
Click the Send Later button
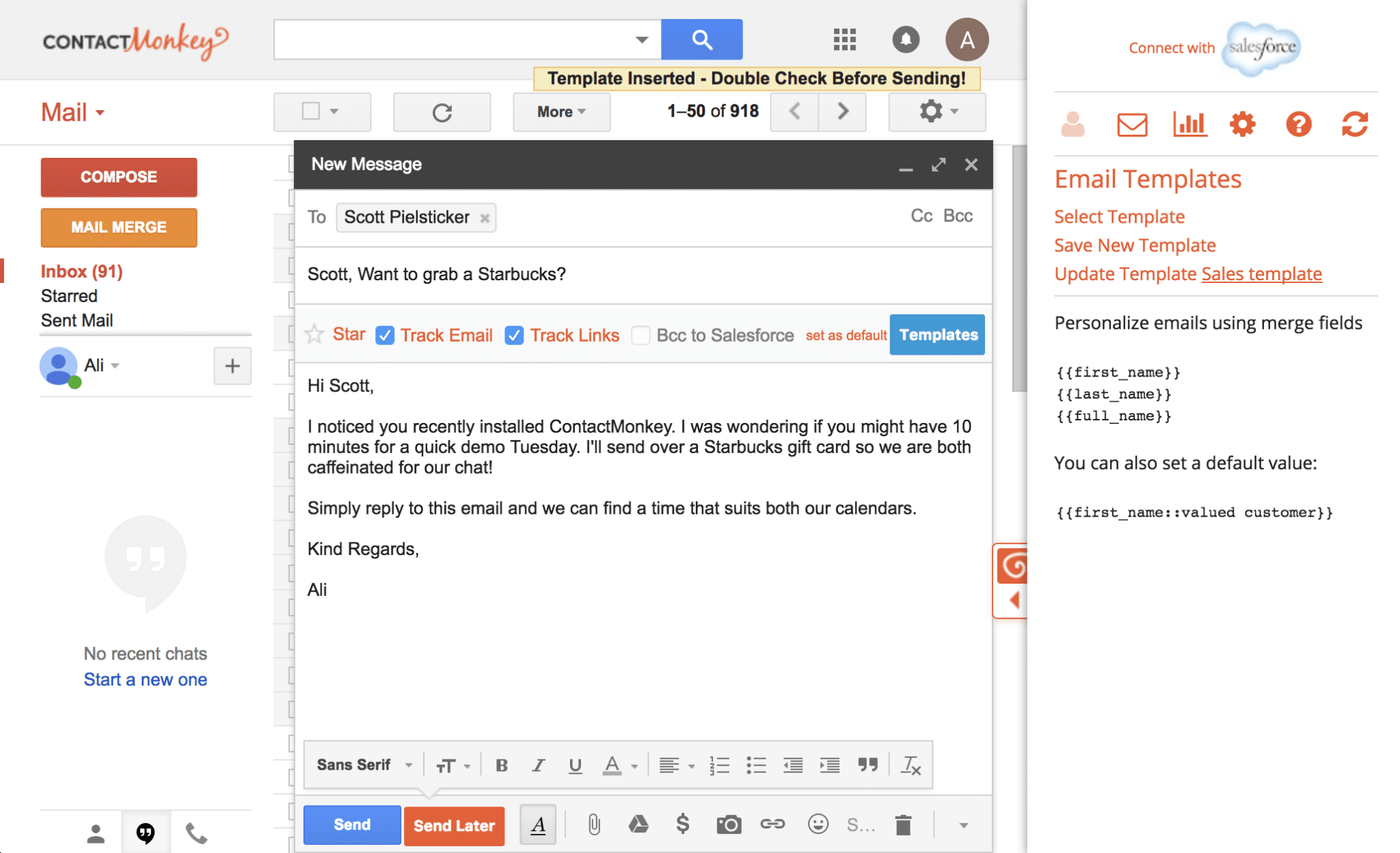point(454,826)
